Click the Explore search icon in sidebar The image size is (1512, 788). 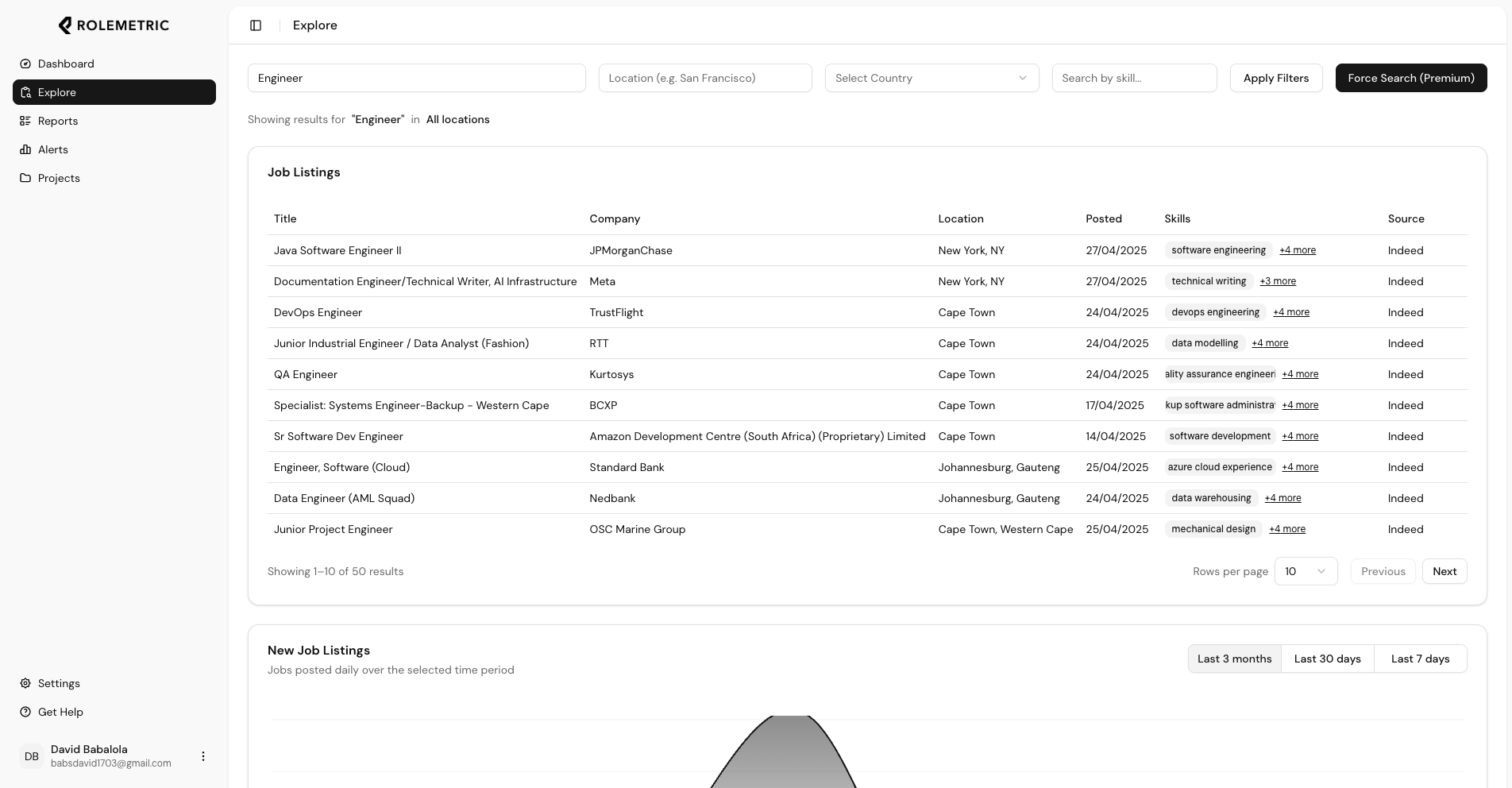click(25, 92)
